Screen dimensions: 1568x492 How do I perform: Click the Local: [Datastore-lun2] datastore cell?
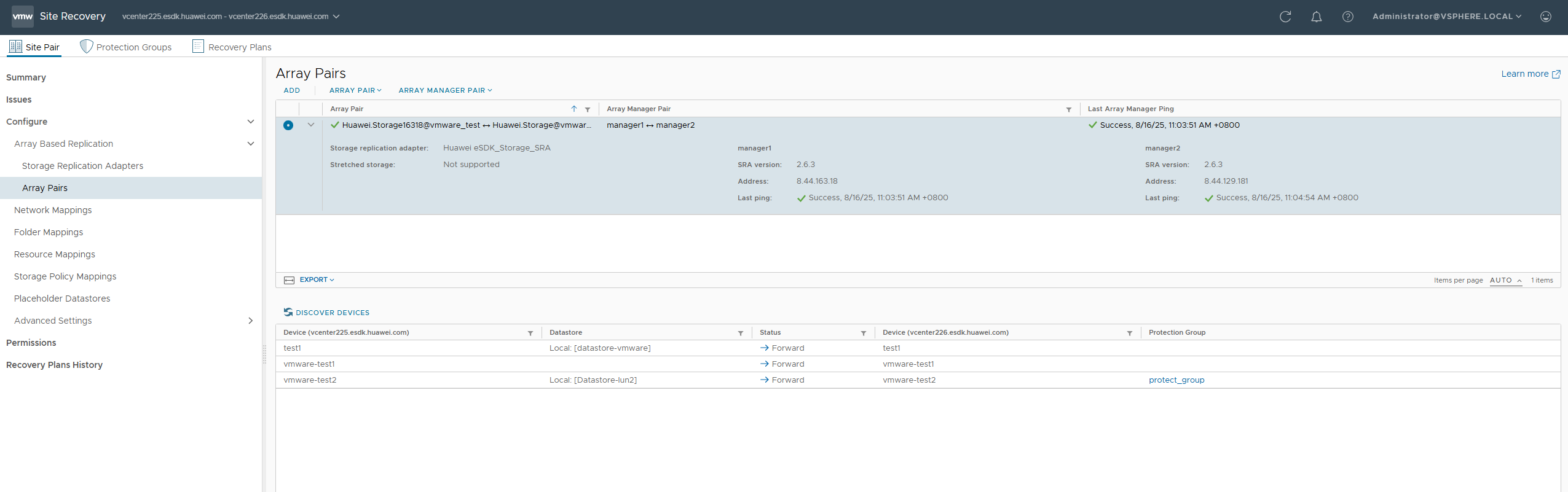tap(593, 380)
